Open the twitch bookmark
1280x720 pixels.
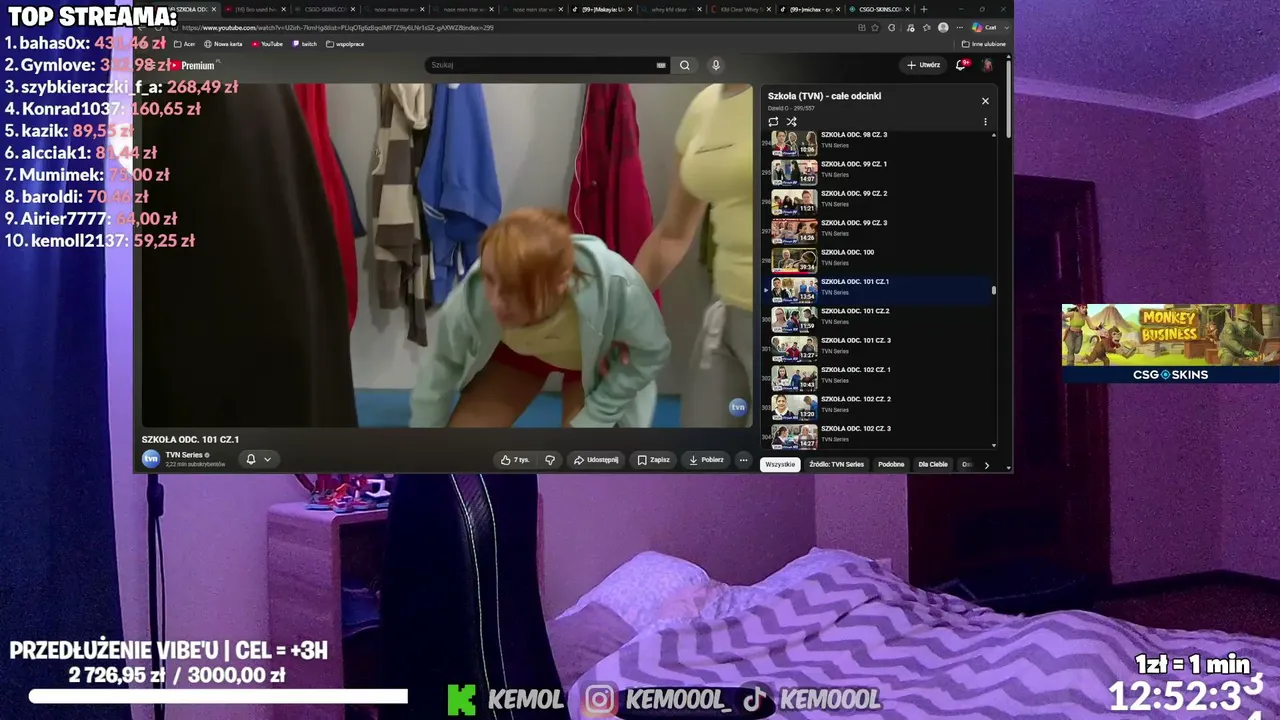click(304, 44)
